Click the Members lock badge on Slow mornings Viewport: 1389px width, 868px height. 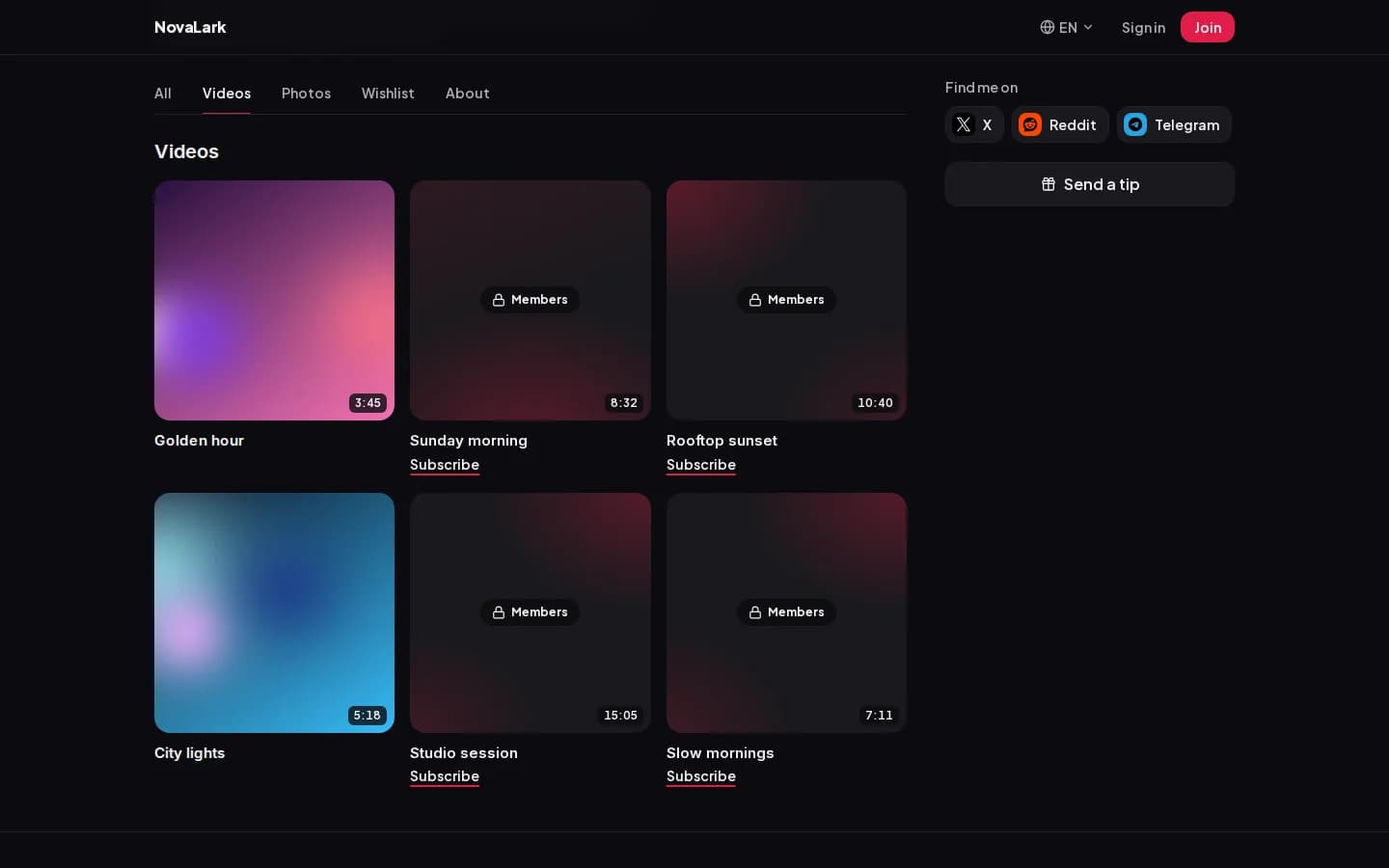tap(786, 612)
